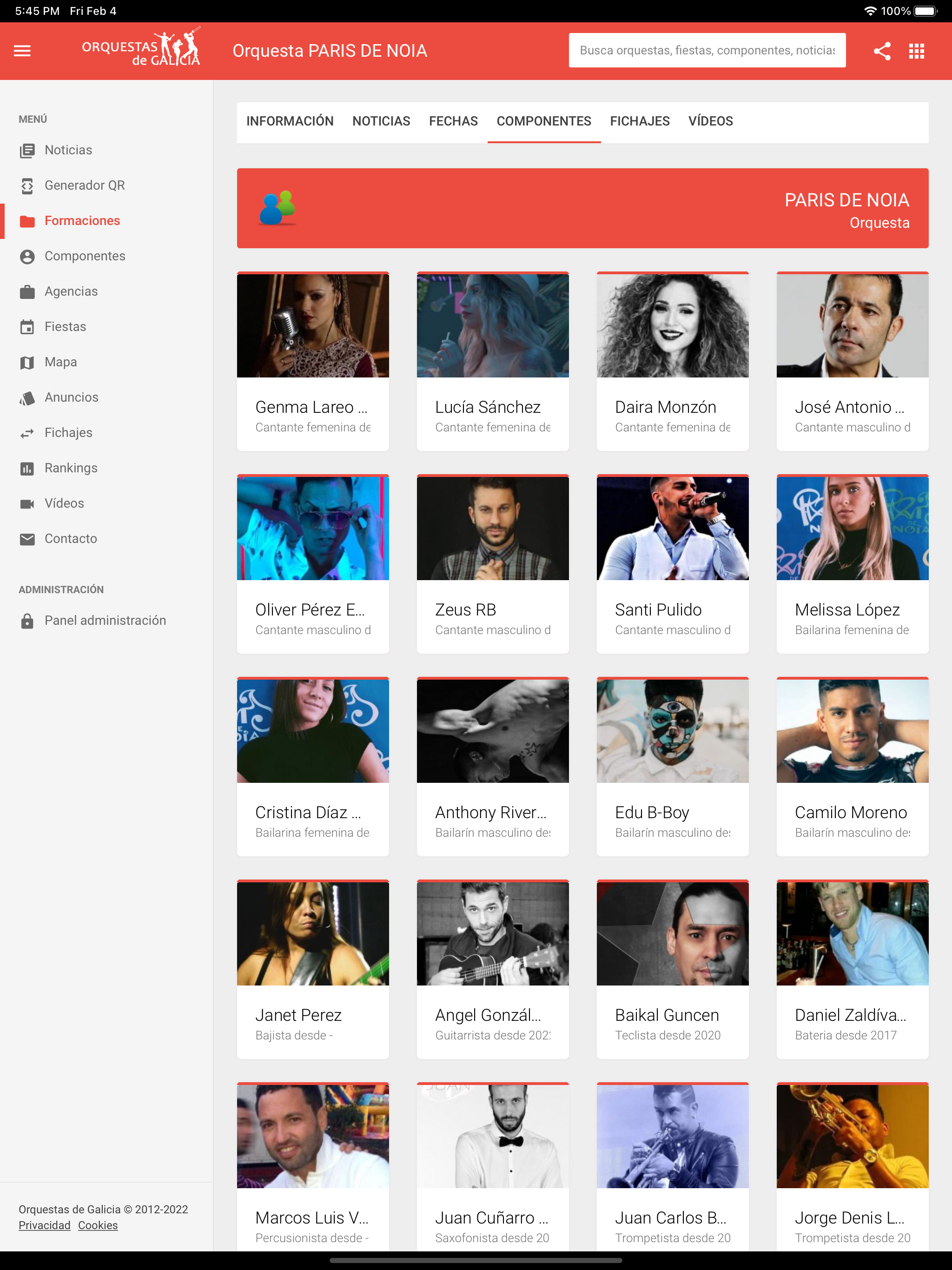Click the Fichajes swap arrows icon
Image resolution: width=952 pixels, height=1270 pixels.
click(27, 433)
